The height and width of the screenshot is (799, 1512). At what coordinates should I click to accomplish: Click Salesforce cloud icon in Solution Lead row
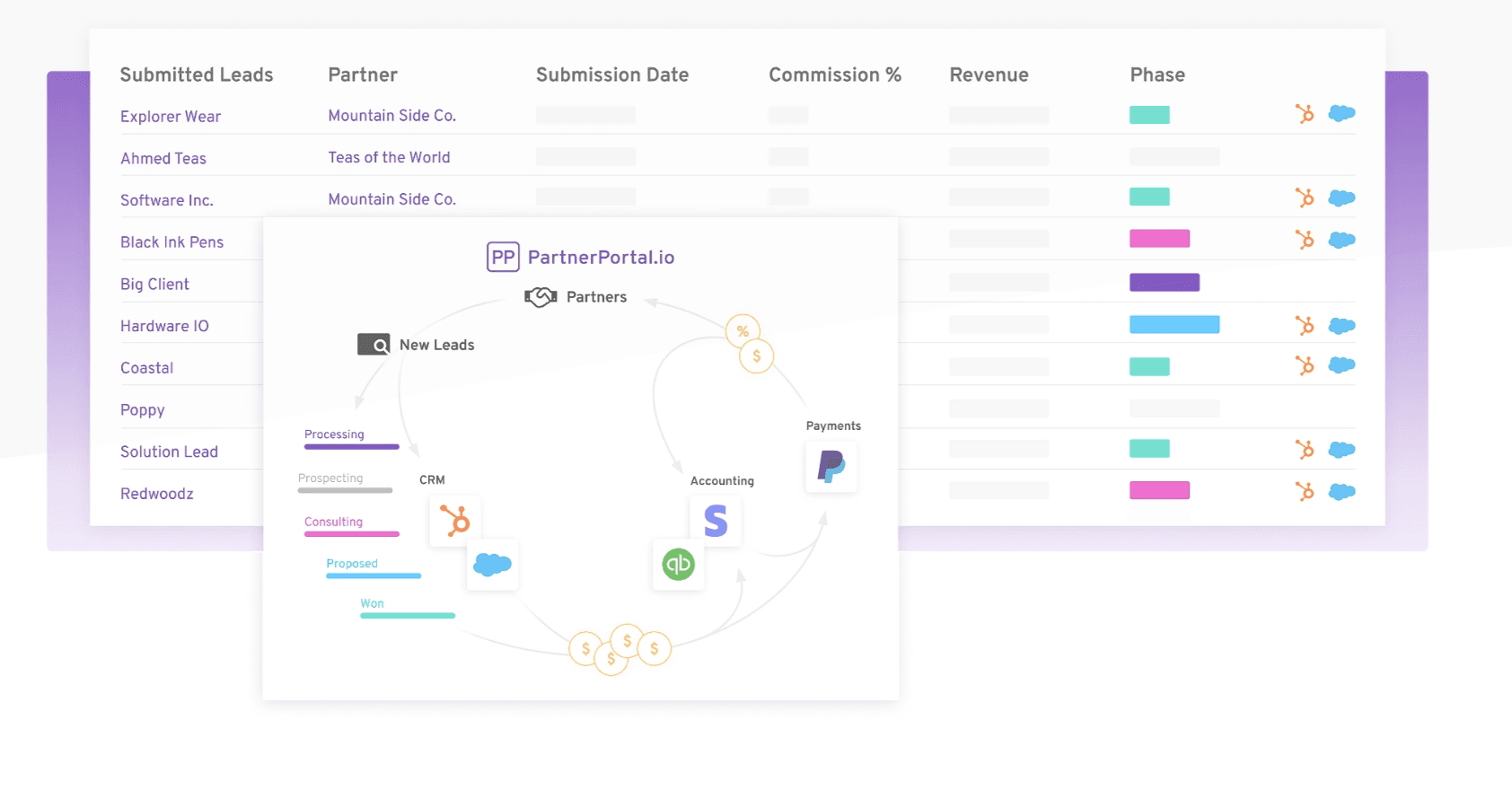(x=1341, y=449)
